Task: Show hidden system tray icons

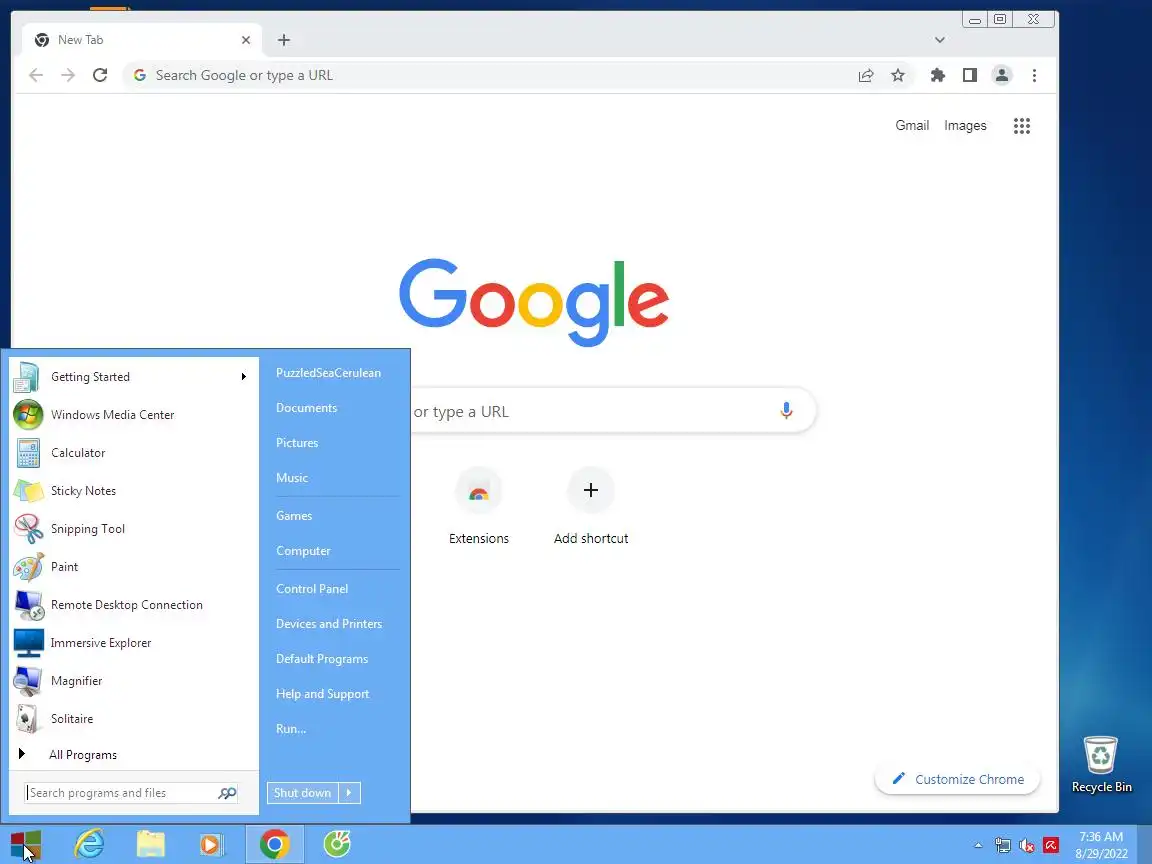Action: (x=978, y=846)
